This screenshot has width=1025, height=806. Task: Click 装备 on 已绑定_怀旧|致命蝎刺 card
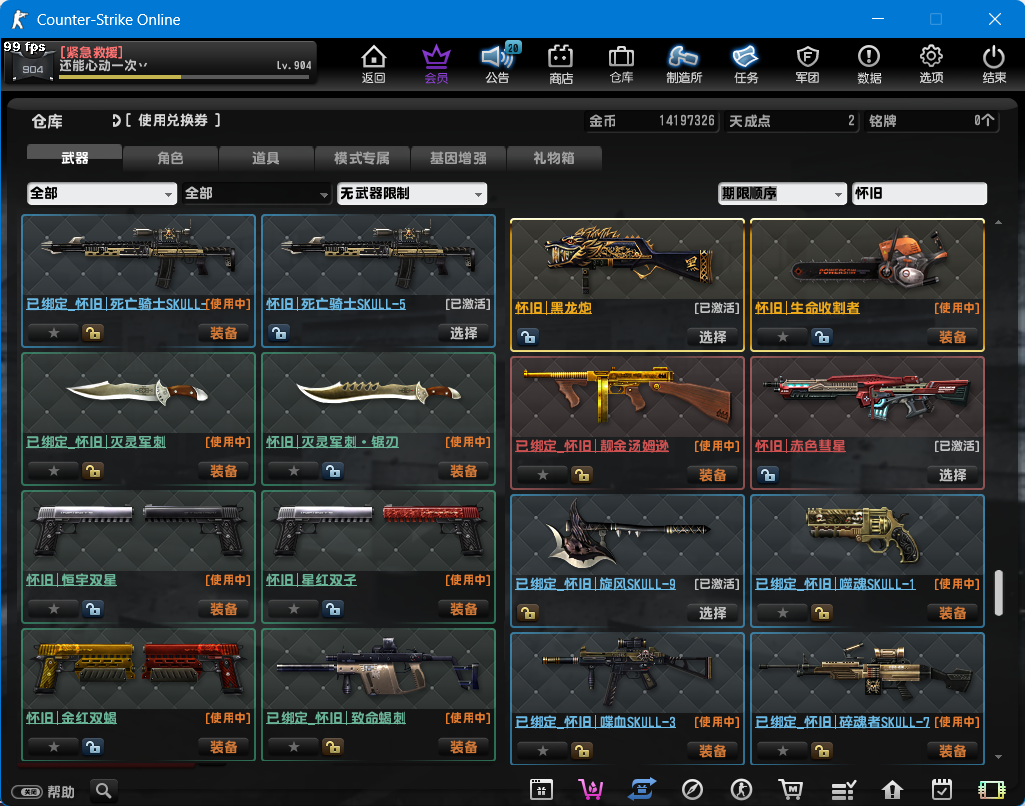point(463,747)
